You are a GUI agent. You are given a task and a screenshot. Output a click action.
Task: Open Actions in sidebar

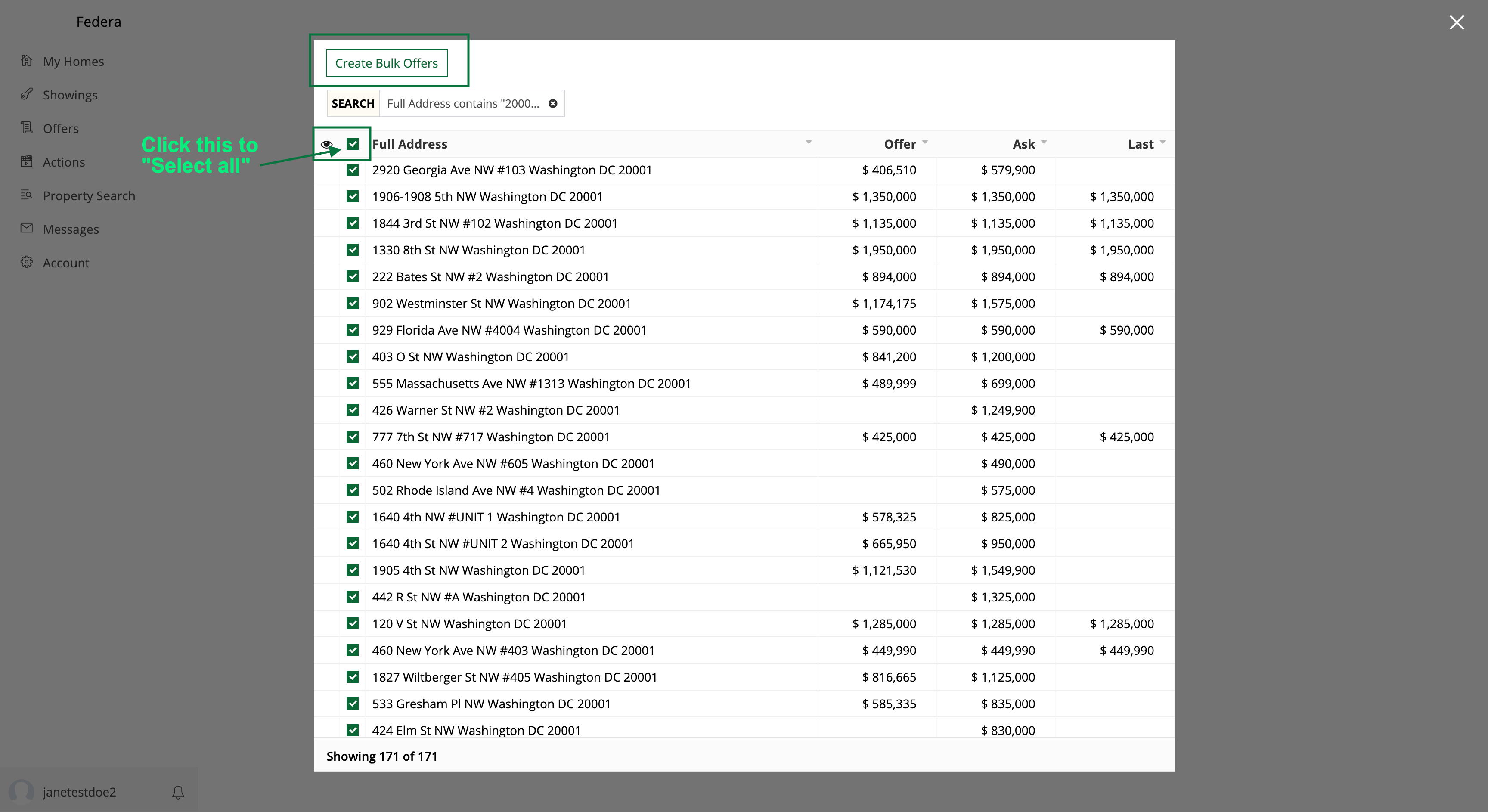(64, 162)
